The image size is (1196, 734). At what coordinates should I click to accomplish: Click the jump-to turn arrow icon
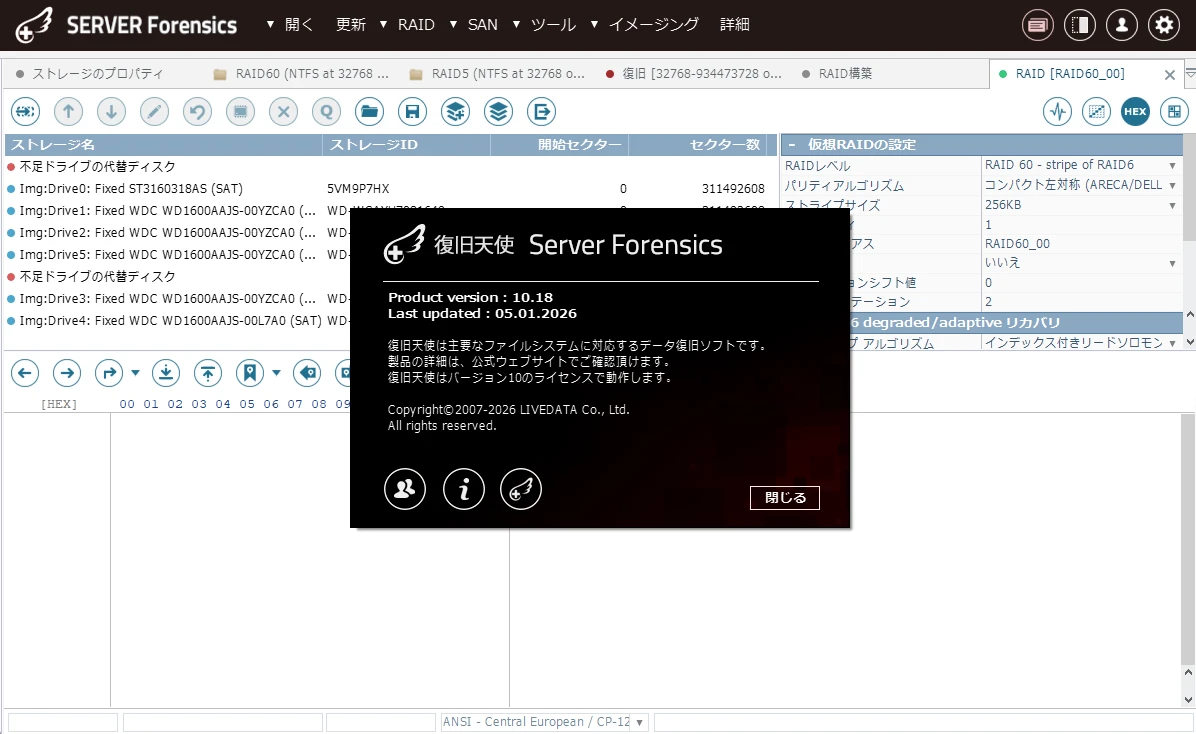pyautogui.click(x=109, y=373)
